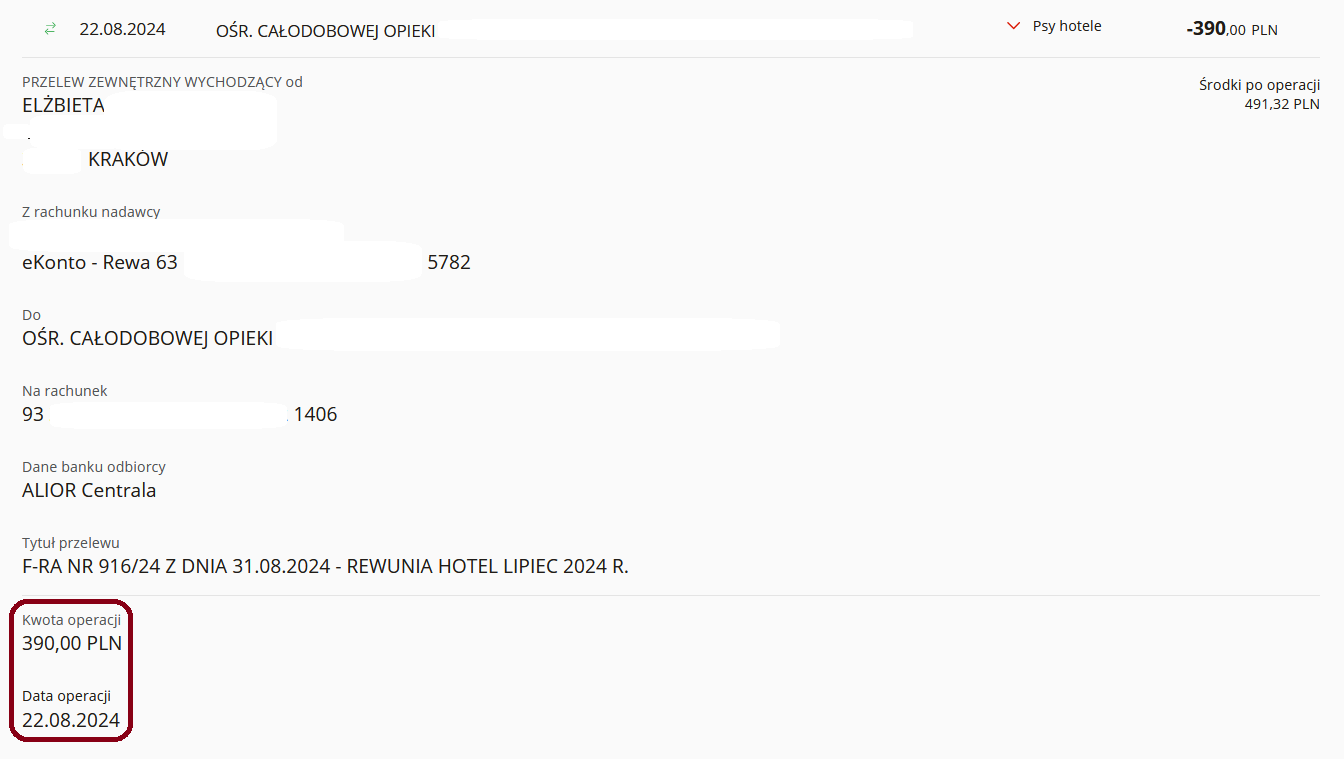This screenshot has height=759, width=1344.
Task: Click the 22.08.2024 transaction date header
Action: 122,29
